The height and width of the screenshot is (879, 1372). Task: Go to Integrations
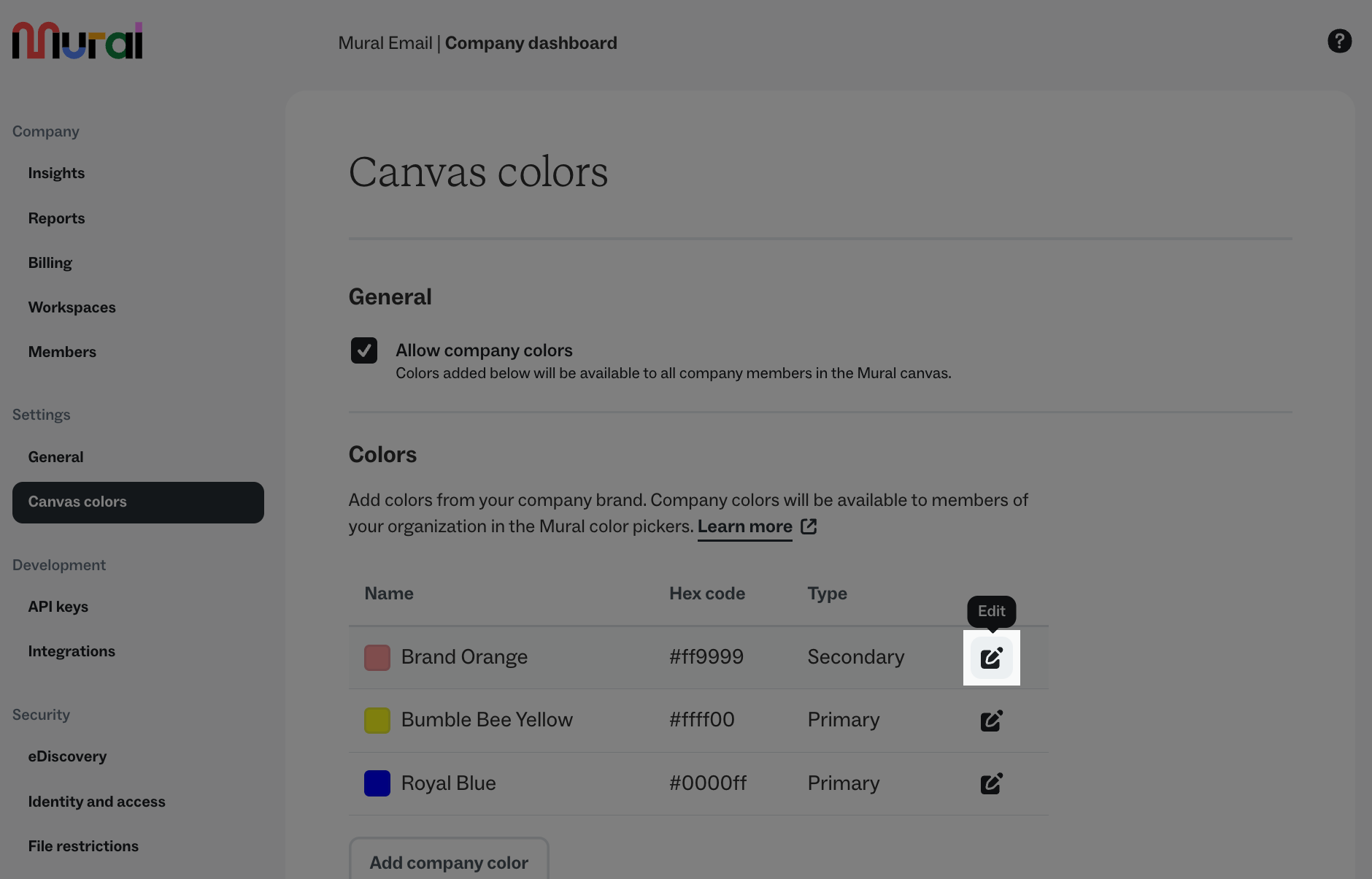[x=72, y=651]
